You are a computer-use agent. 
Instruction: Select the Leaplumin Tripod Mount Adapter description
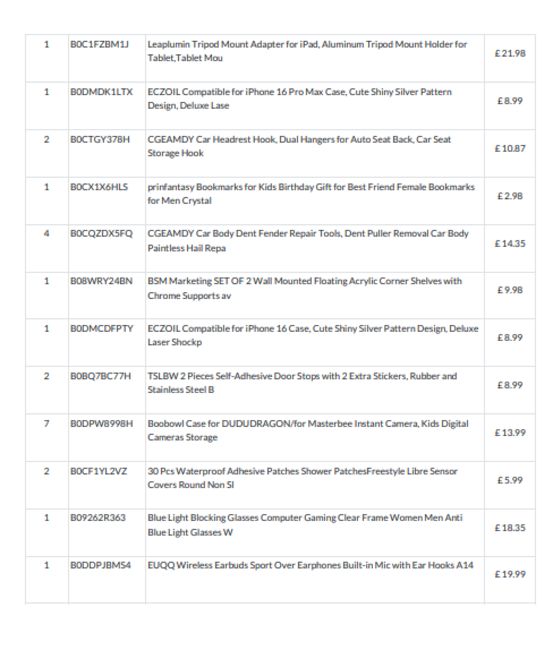click(x=307, y=51)
